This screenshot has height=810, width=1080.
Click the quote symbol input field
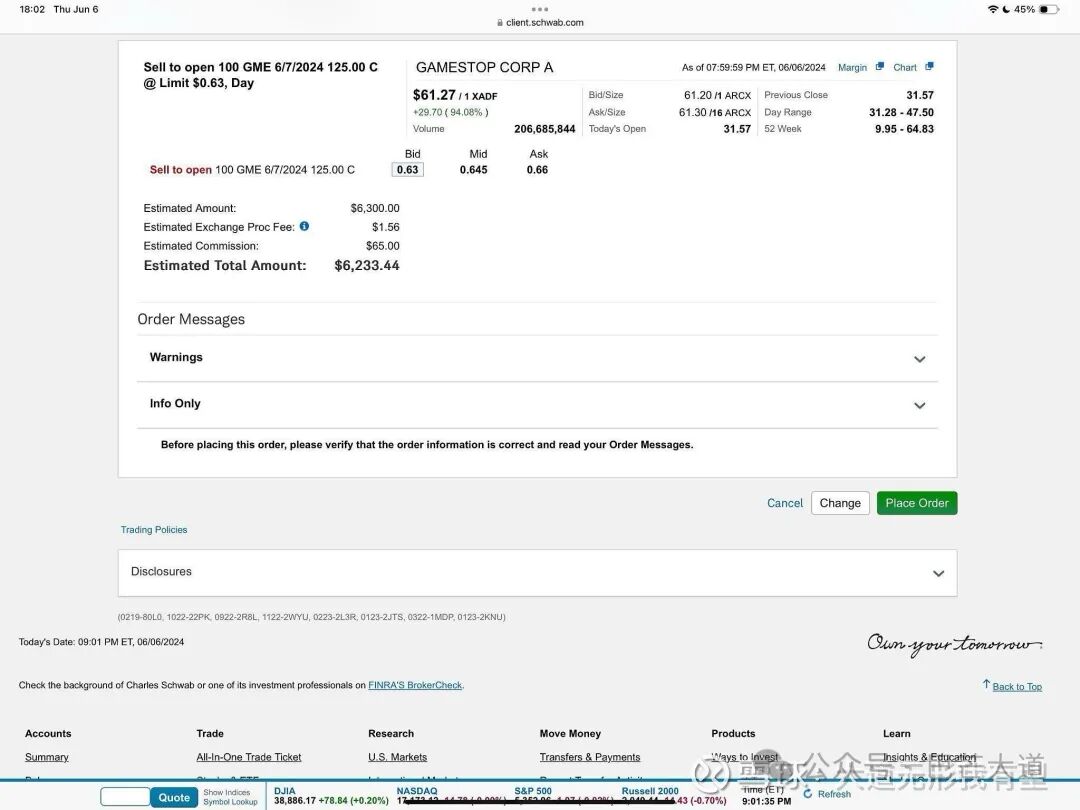click(125, 797)
